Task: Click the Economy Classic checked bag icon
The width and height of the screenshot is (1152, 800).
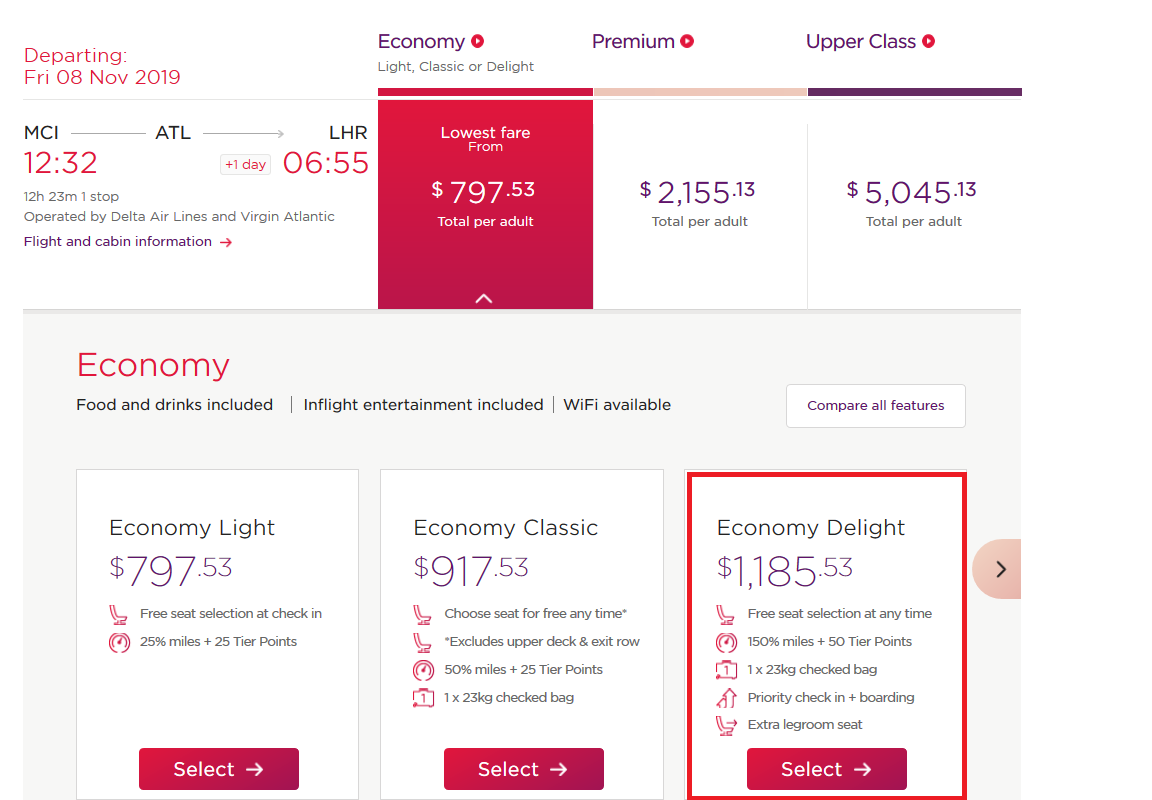Action: [423, 697]
